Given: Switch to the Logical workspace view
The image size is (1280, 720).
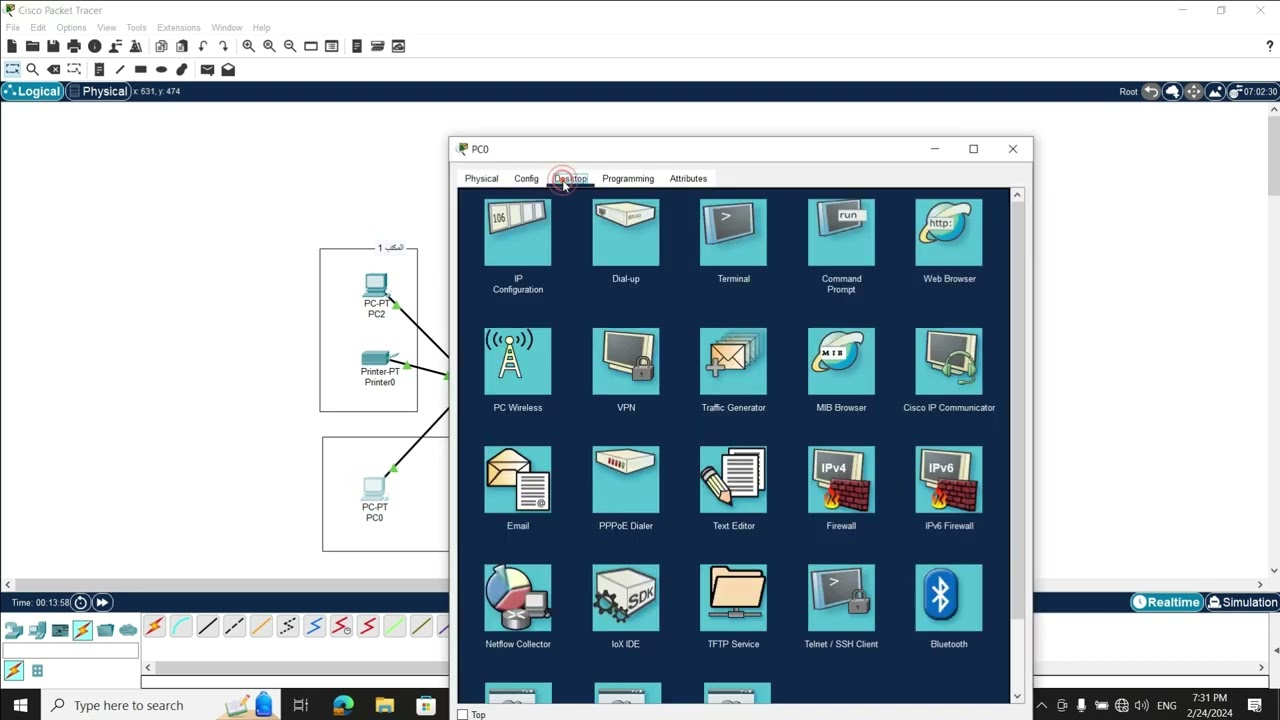Looking at the screenshot, I should tap(32, 91).
